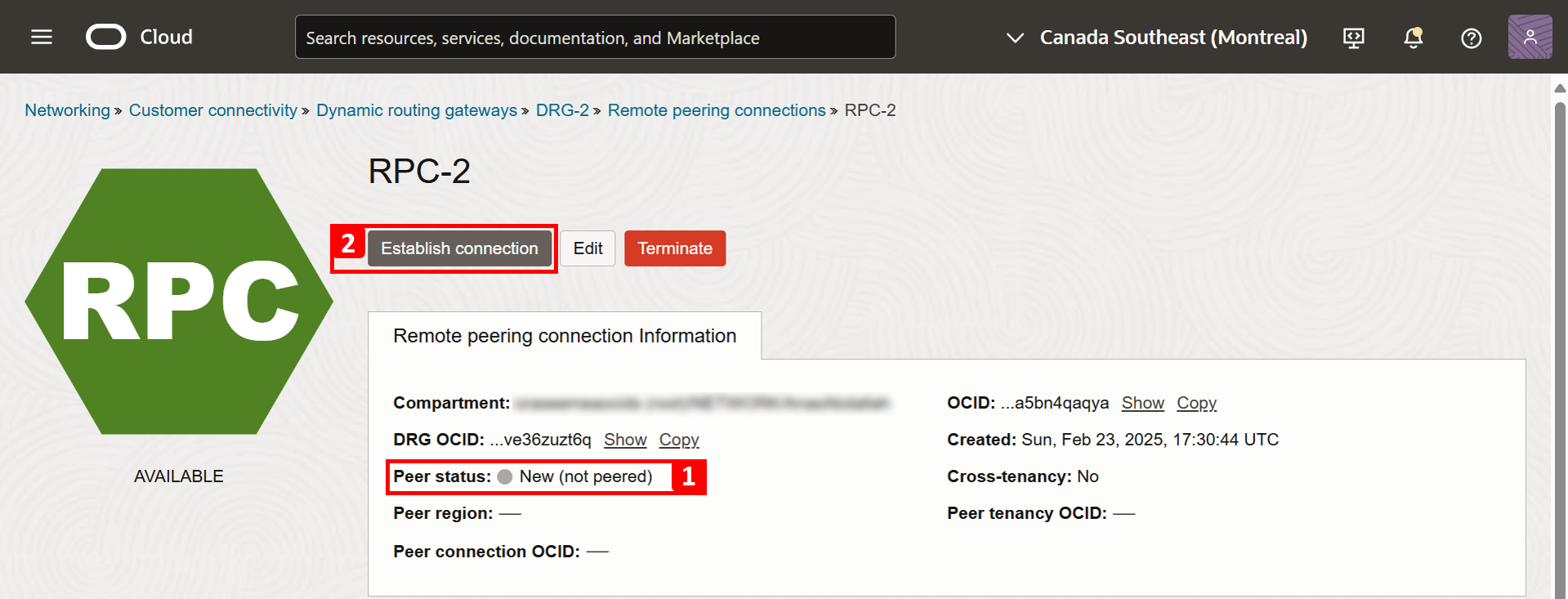The height and width of the screenshot is (599, 1568).
Task: Open Remote peering connections breadcrumb
Action: 717,110
